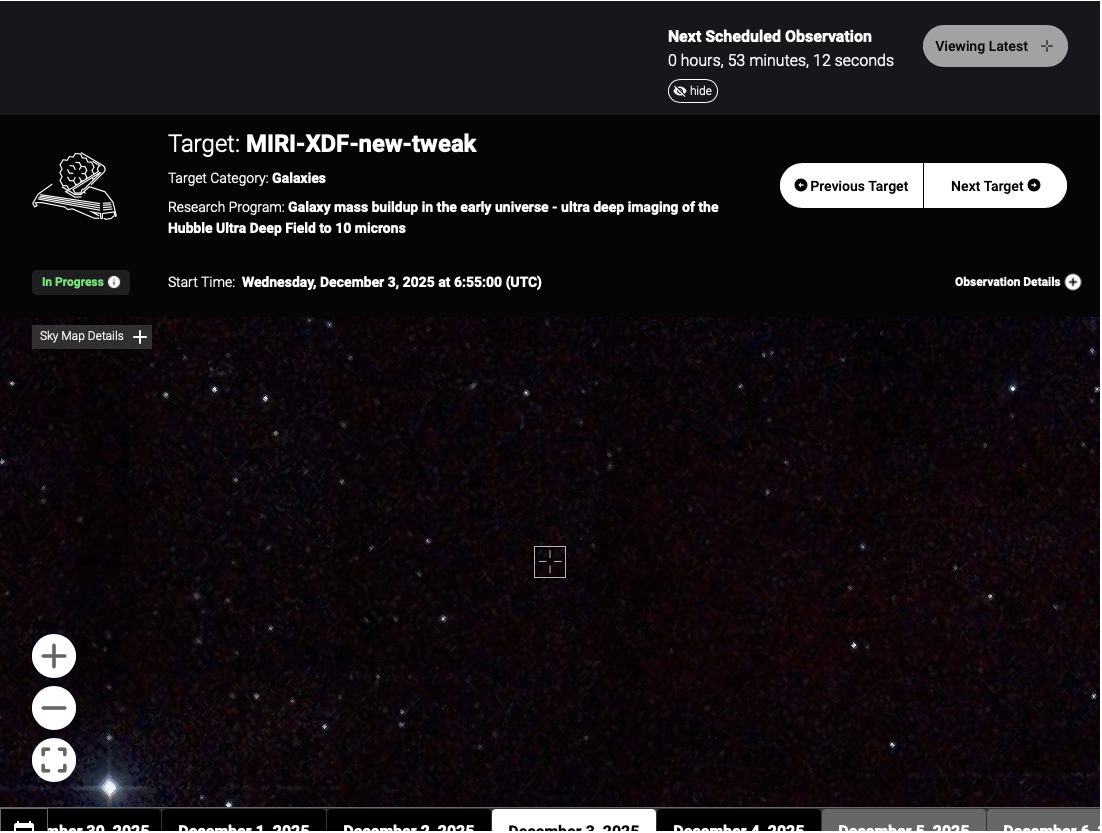Select the December 4, 2025 tab
Image resolution: width=1102 pixels, height=833 pixels.
pos(739,824)
